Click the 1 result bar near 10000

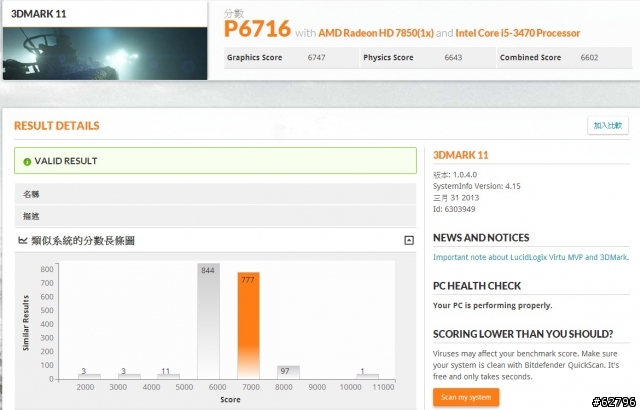click(367, 376)
